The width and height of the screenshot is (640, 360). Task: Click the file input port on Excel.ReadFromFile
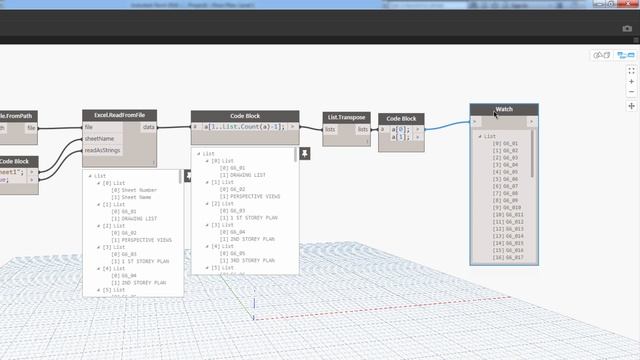pyautogui.click(x=102, y=127)
